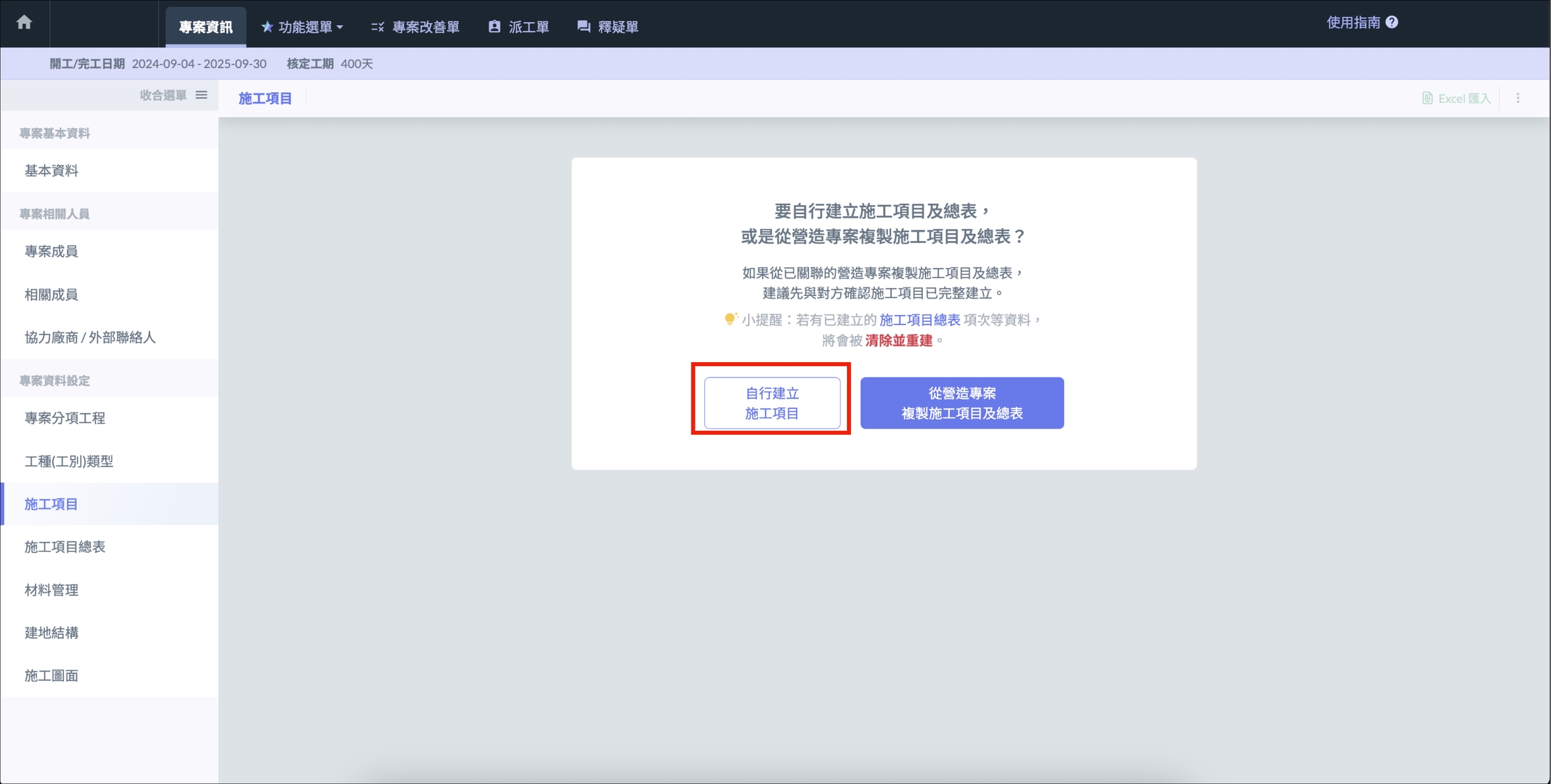Switch to the 專案資訊 tab
Screen dimensions: 1551x784
click(x=205, y=27)
